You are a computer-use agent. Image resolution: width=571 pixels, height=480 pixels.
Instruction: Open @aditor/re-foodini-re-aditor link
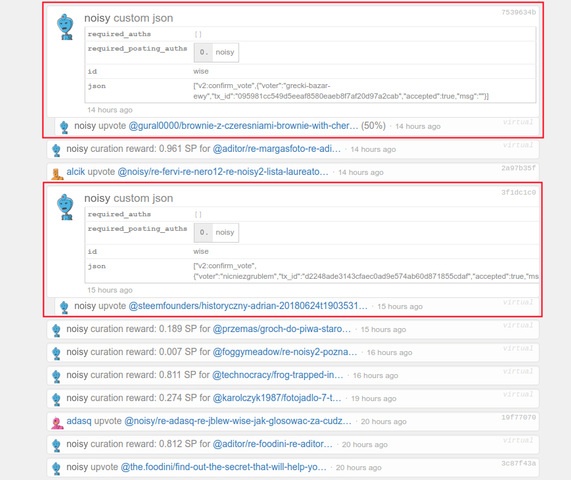coord(272,444)
